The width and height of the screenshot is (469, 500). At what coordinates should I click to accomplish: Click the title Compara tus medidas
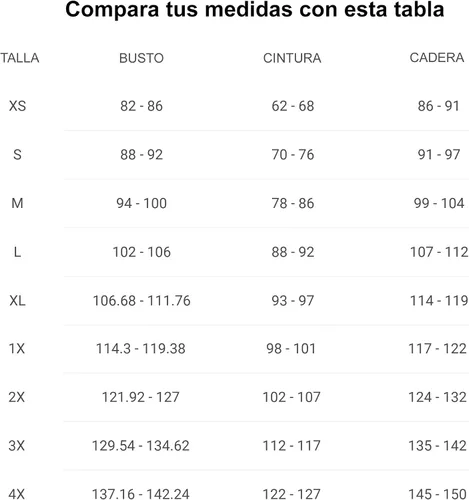click(181, 10)
